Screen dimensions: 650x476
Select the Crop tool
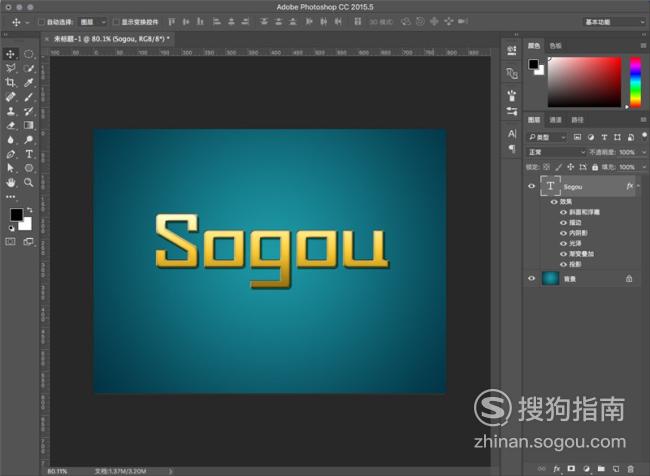click(10, 82)
